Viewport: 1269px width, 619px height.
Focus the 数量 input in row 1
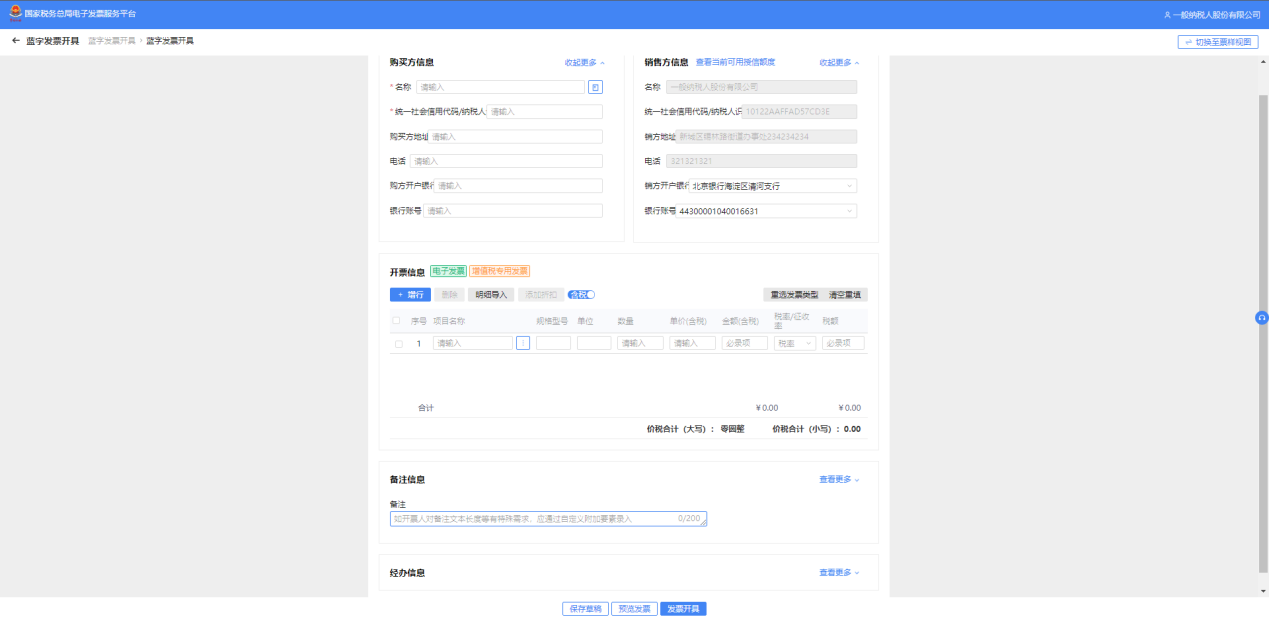pyautogui.click(x=640, y=343)
